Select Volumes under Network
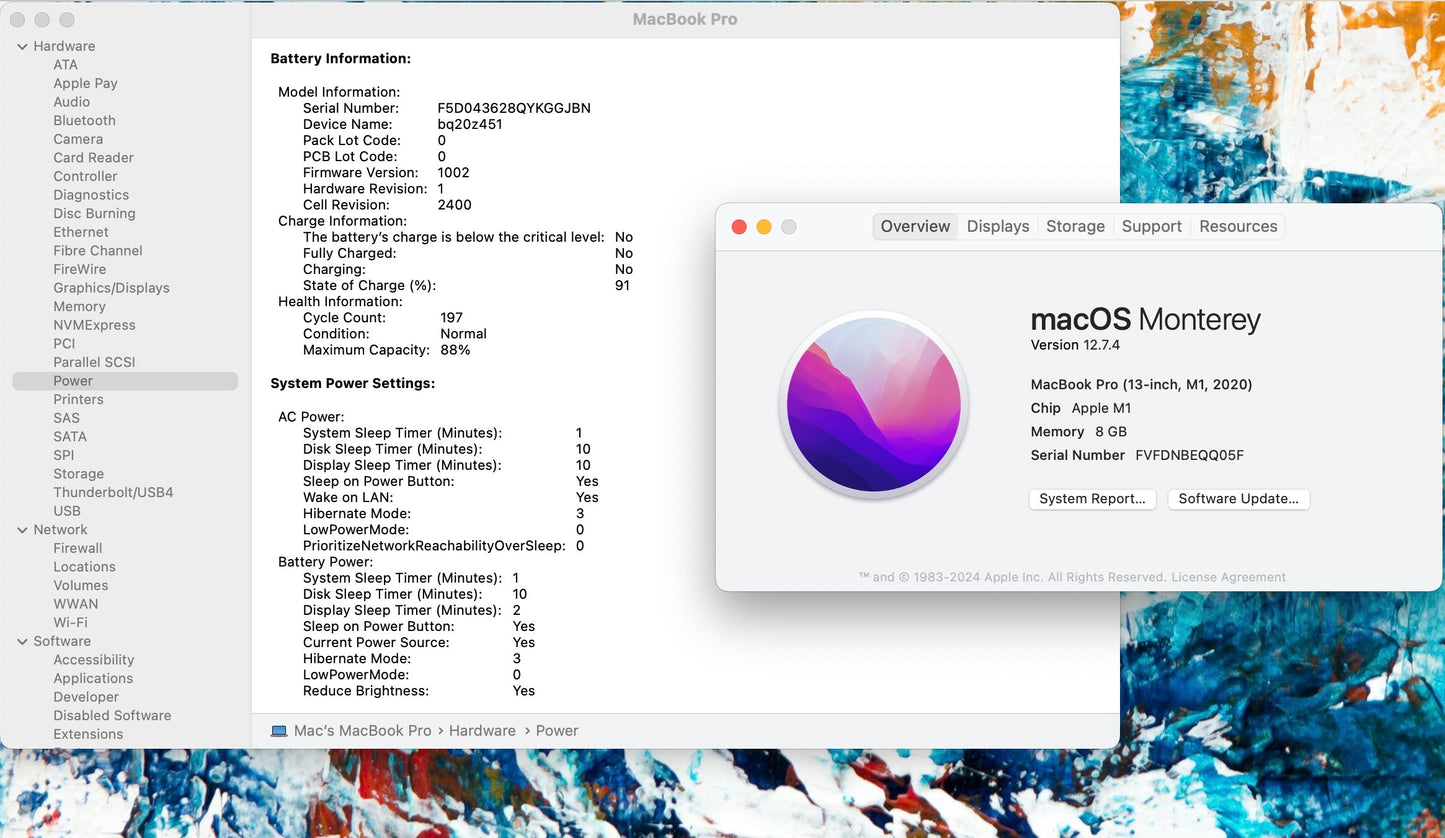Viewport: 1445px width, 838px height. 81,586
